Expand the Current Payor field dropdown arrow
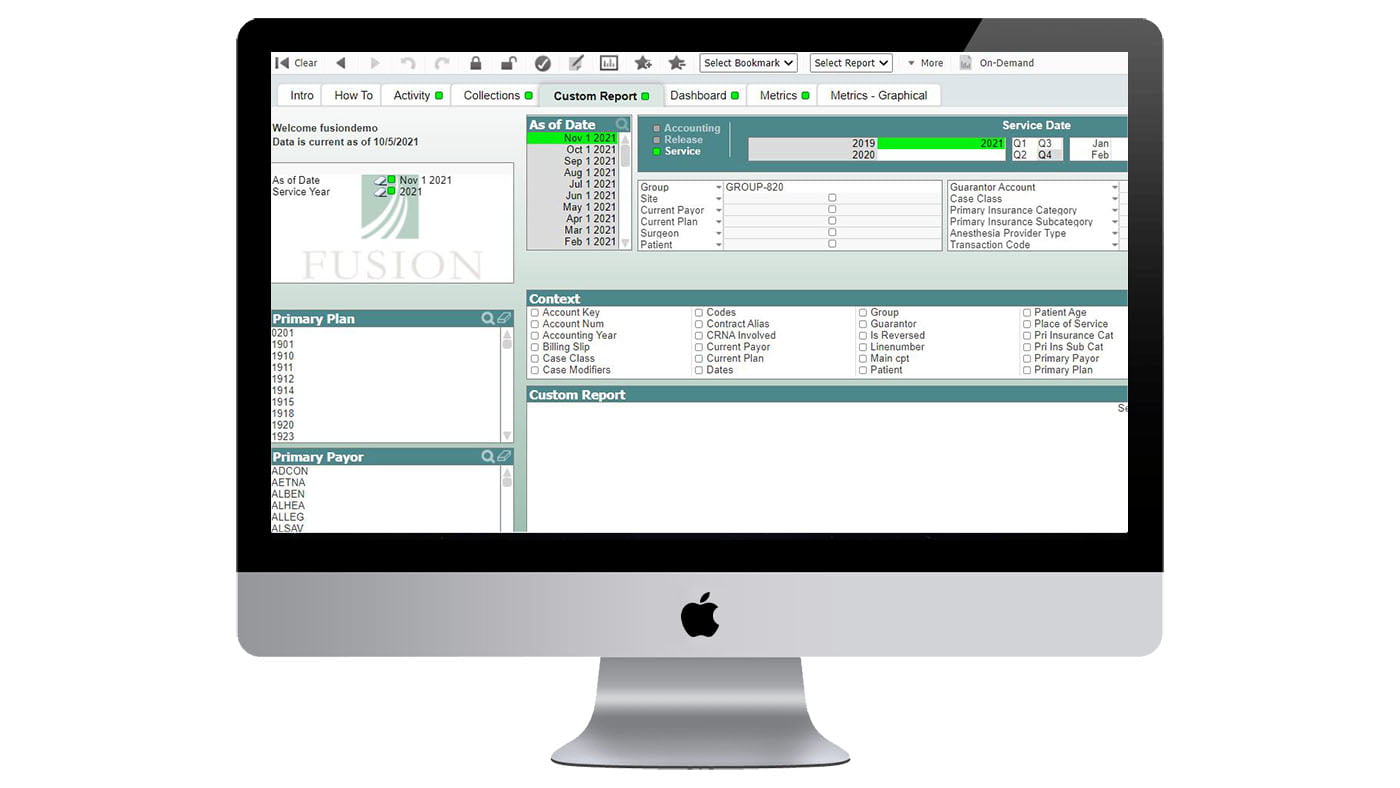This screenshot has height=788, width=1400. pyautogui.click(x=718, y=211)
